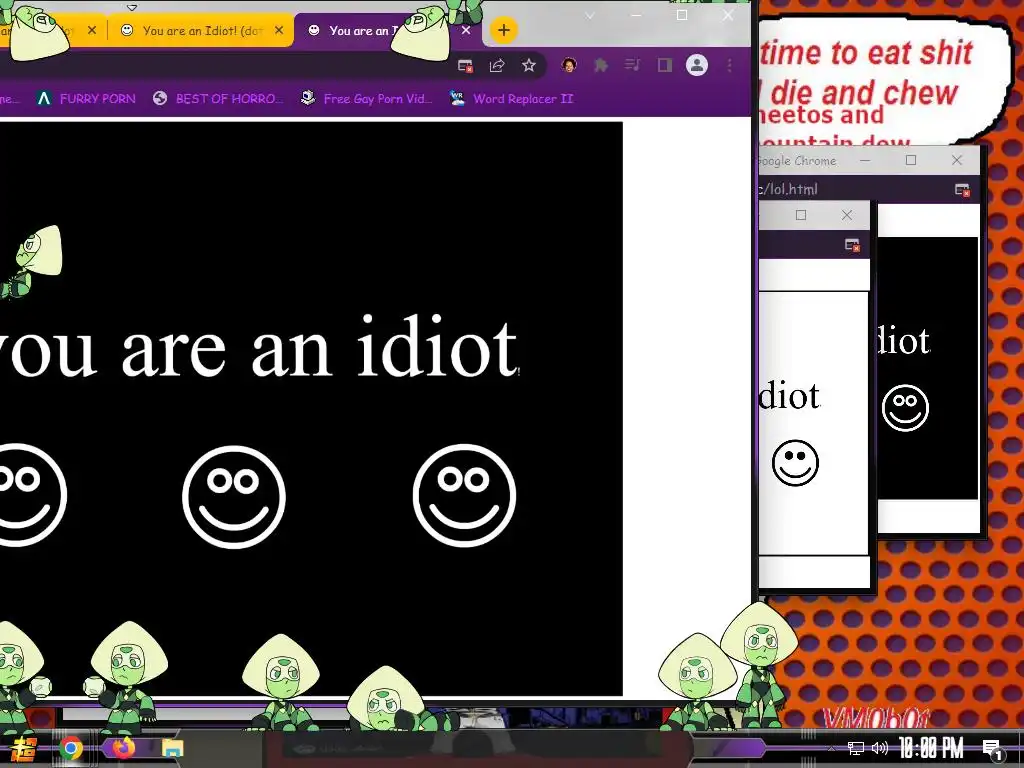Click the pop-up blocked icon in main address bar
Image resolution: width=1024 pixels, height=768 pixels.
click(465, 65)
